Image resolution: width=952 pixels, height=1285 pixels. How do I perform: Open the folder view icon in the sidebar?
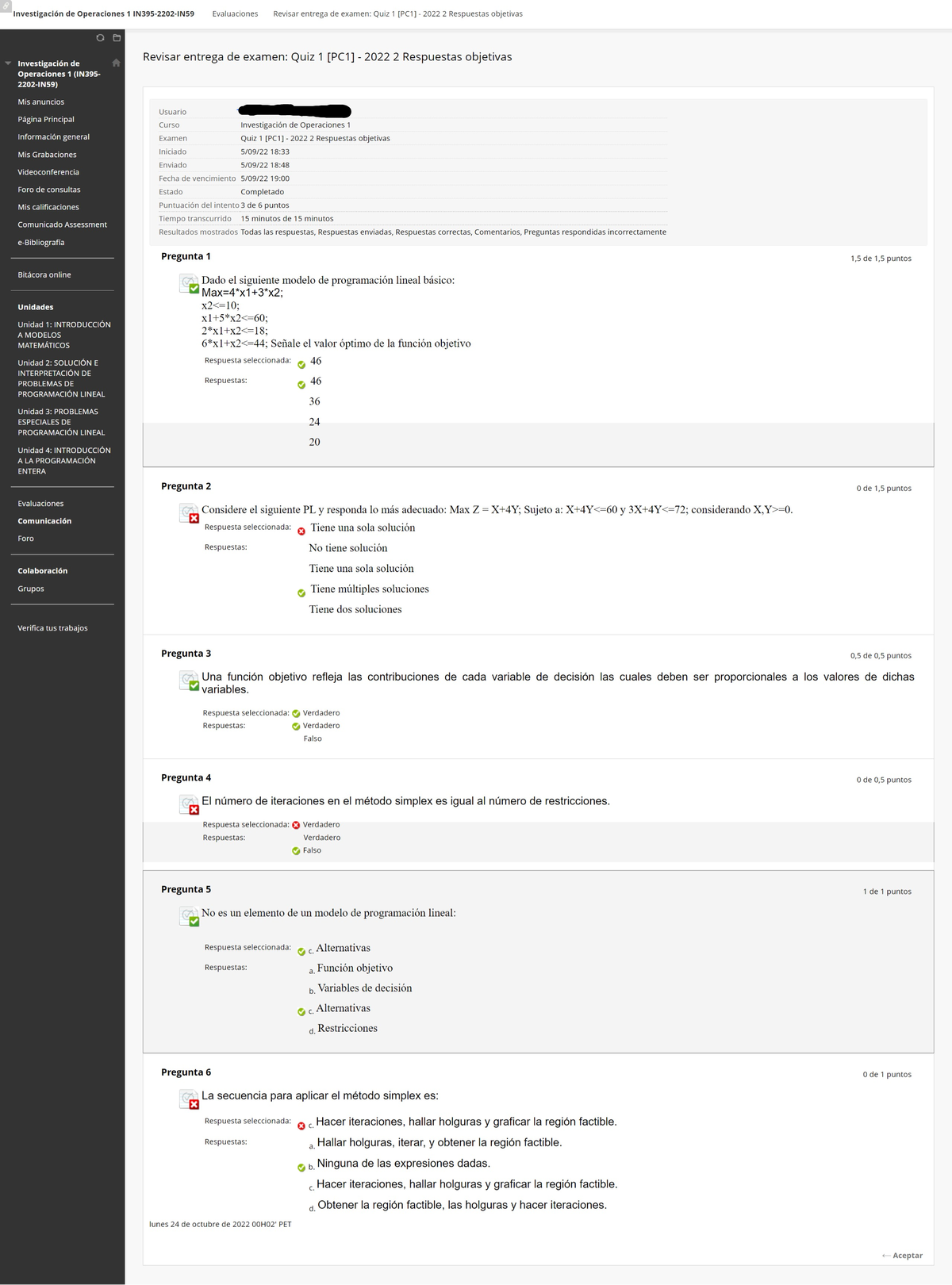click(117, 38)
